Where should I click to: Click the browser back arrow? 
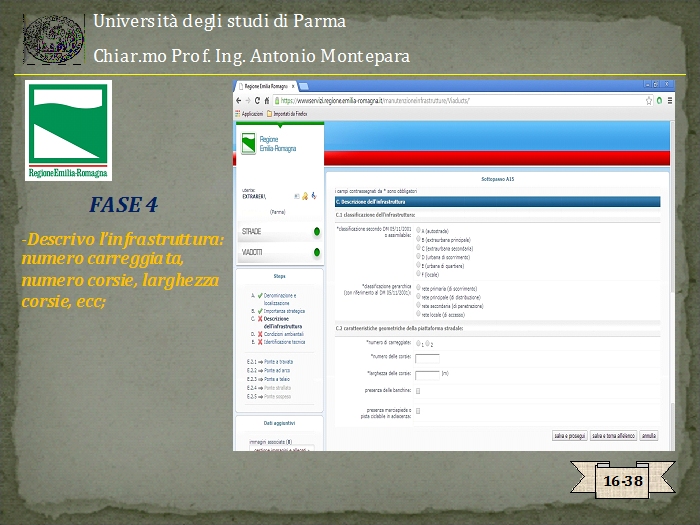[238, 101]
